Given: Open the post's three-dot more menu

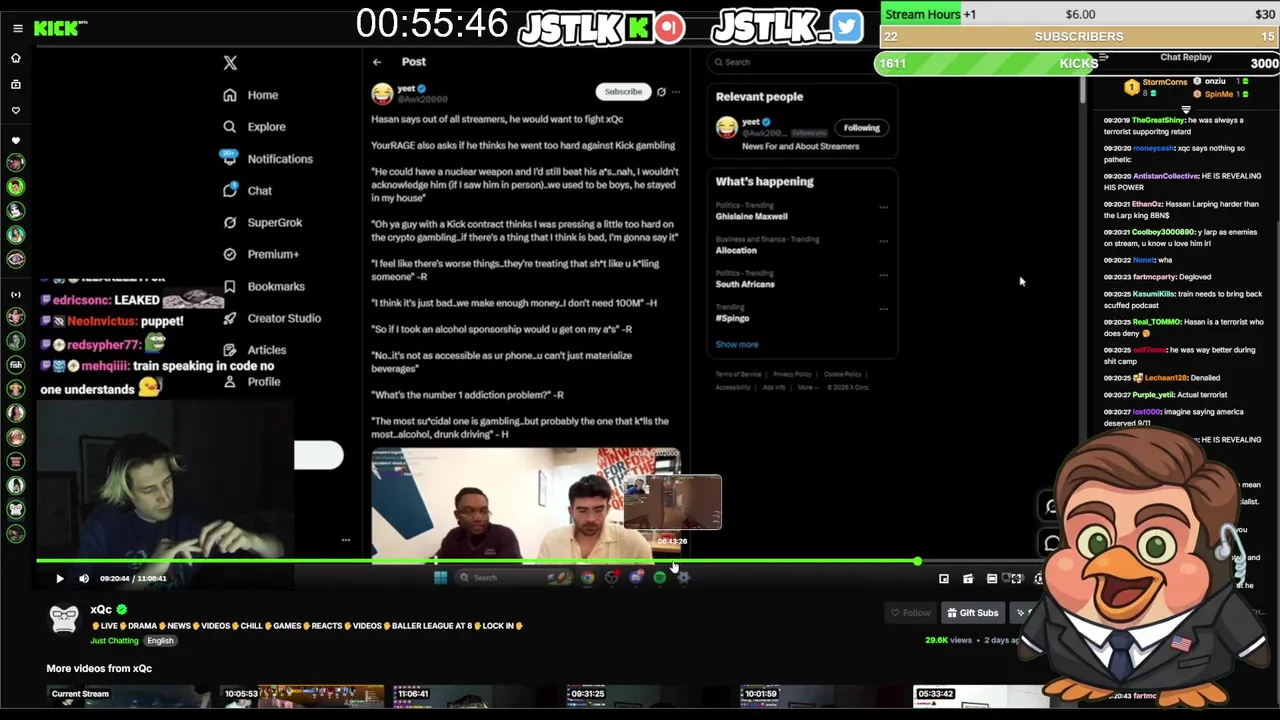Looking at the screenshot, I should [676, 91].
